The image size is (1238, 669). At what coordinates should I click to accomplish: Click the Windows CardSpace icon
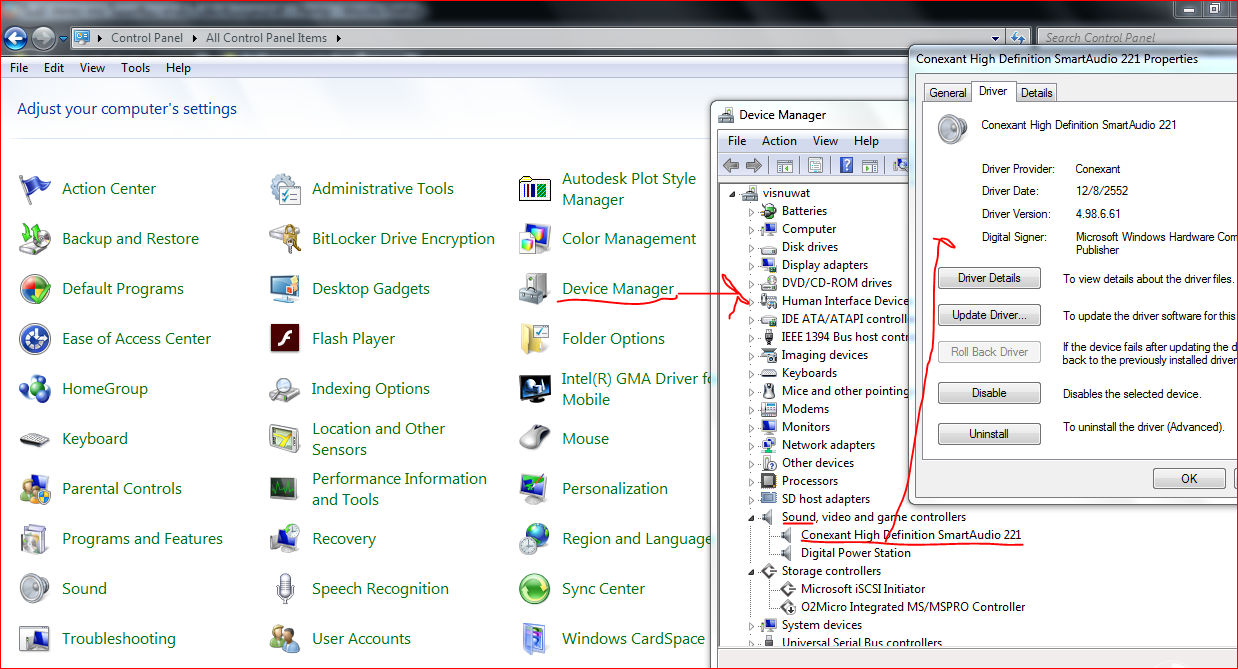pos(535,638)
